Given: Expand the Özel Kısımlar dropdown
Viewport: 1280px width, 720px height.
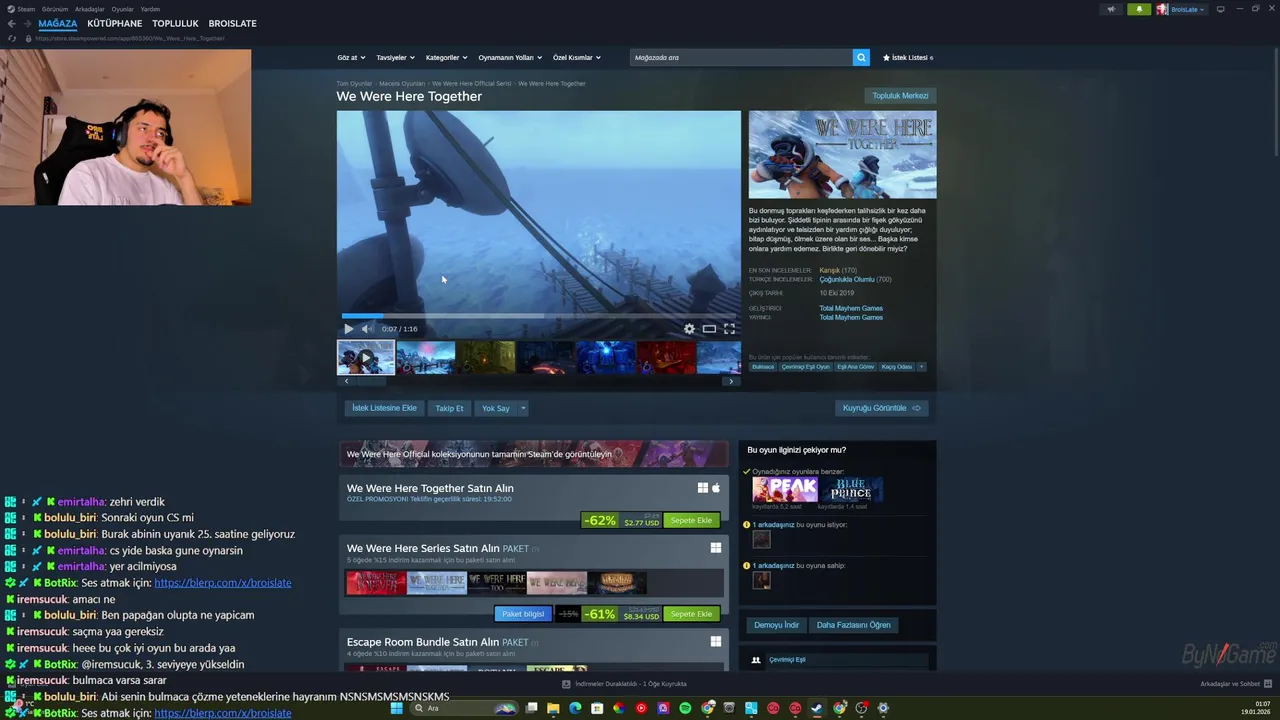Looking at the screenshot, I should click(x=577, y=57).
